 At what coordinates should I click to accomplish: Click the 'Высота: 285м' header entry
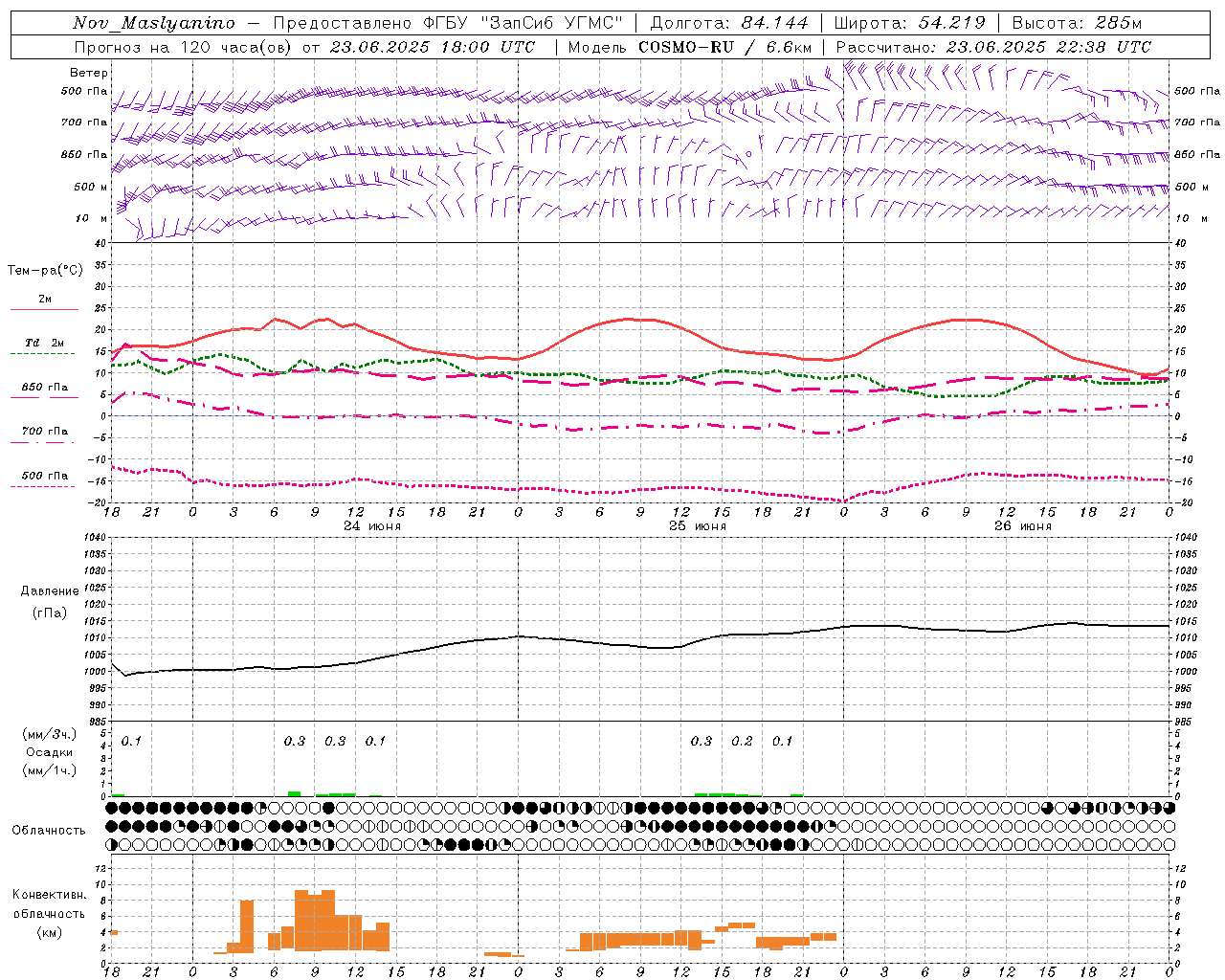(1077, 23)
